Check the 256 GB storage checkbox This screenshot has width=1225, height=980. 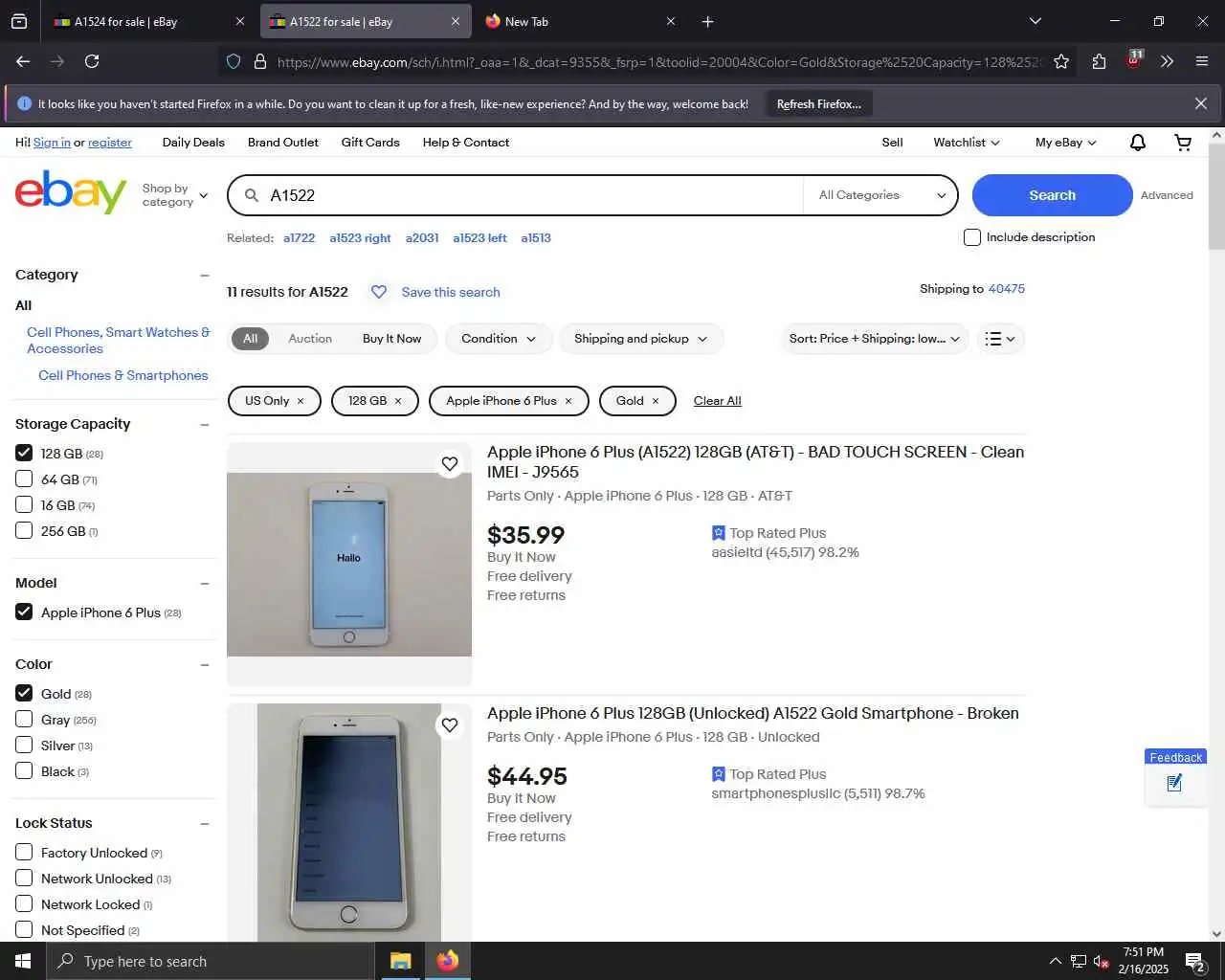[24, 530]
